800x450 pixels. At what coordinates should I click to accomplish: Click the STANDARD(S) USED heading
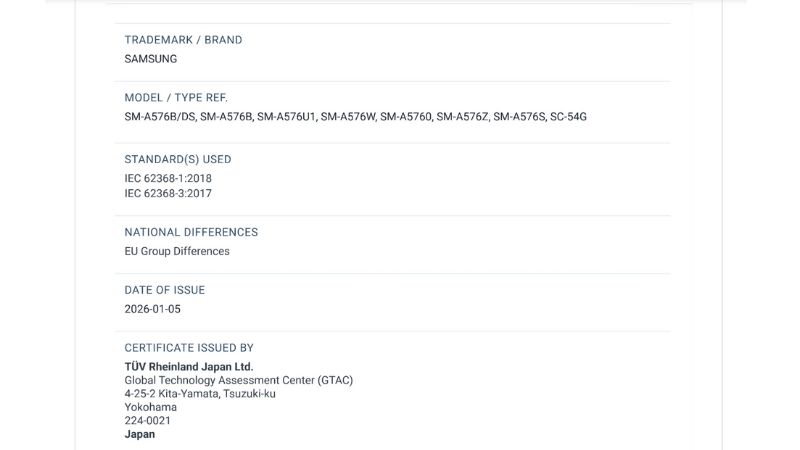pyautogui.click(x=178, y=159)
